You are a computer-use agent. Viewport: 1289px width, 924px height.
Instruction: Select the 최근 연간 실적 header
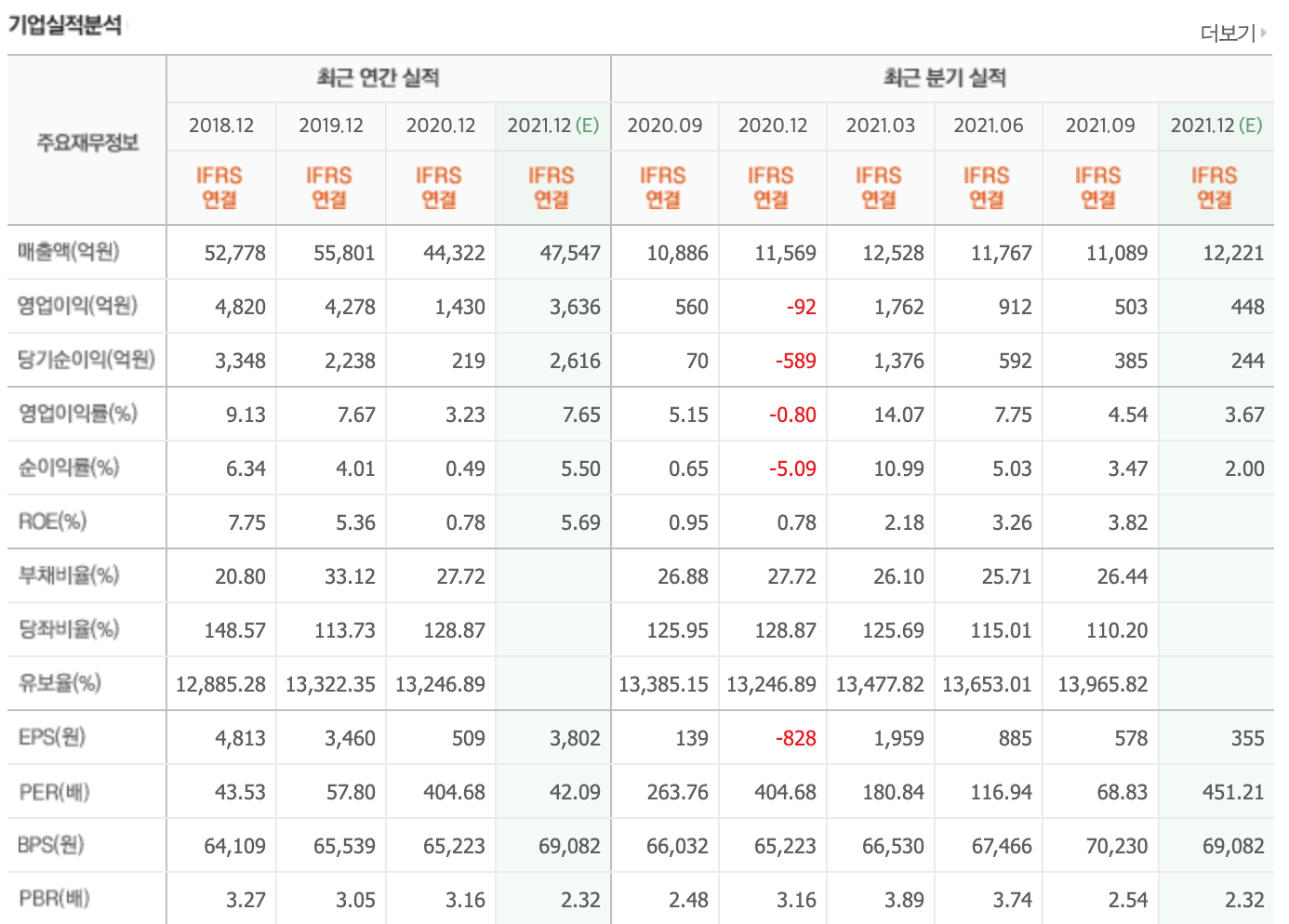click(x=378, y=78)
